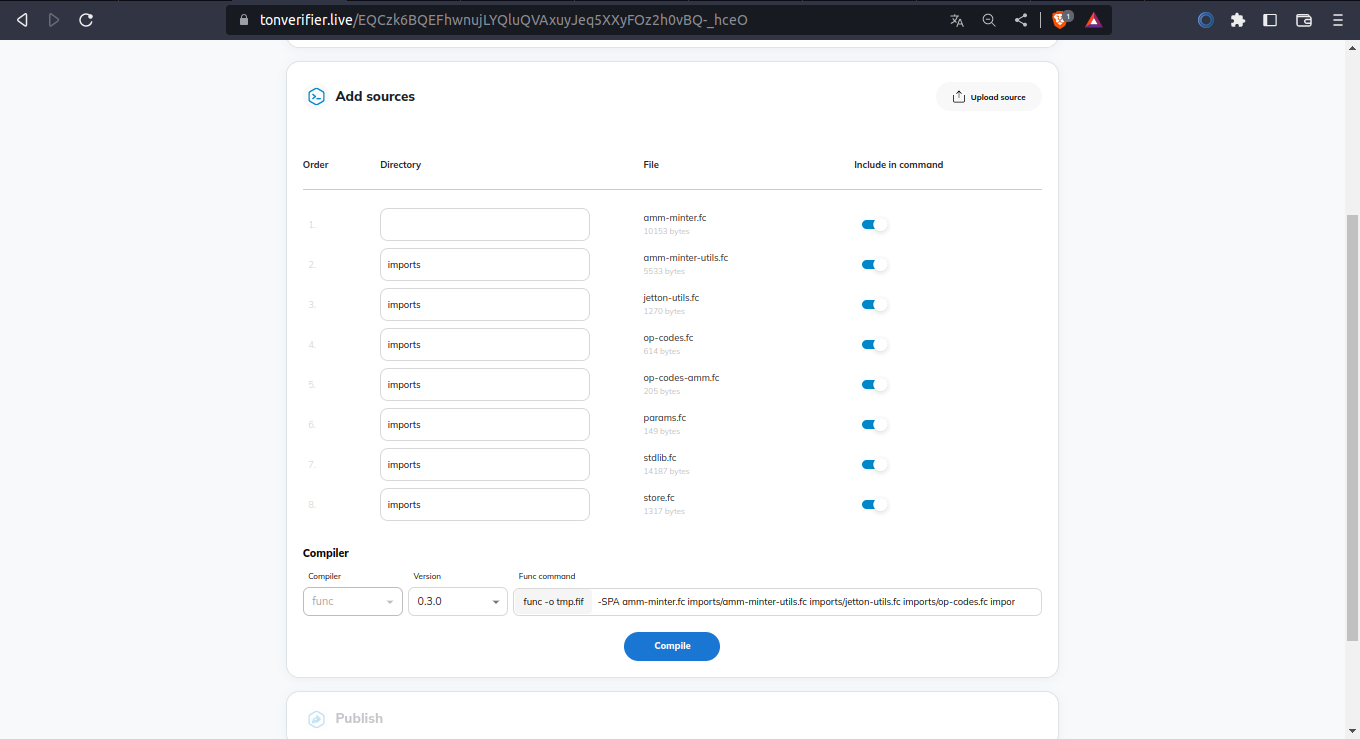
Task: Toggle include switch for stdlib.fc
Action: 874,465
